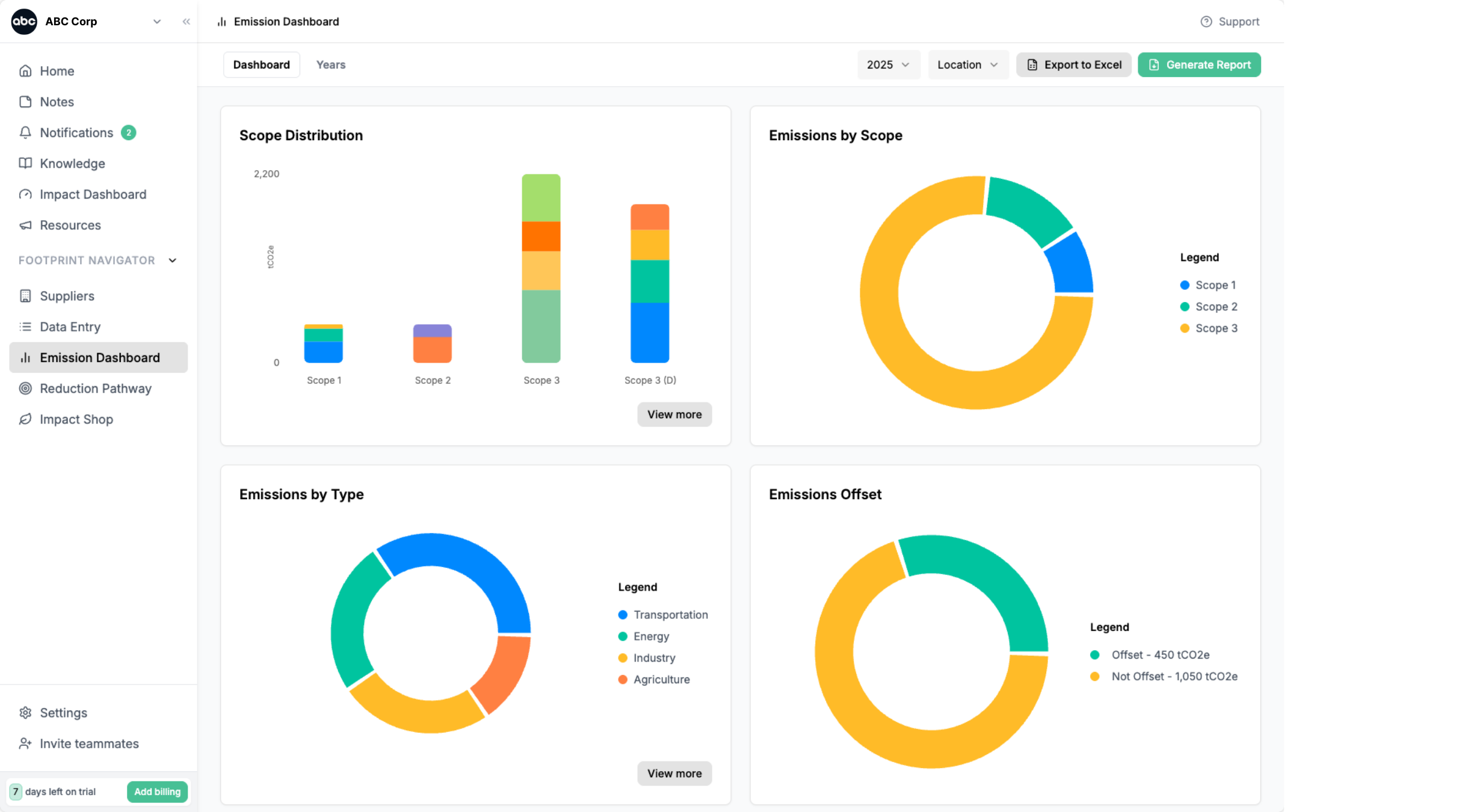Click the Suppliers building icon
Image resolution: width=1480 pixels, height=812 pixels.
point(25,296)
